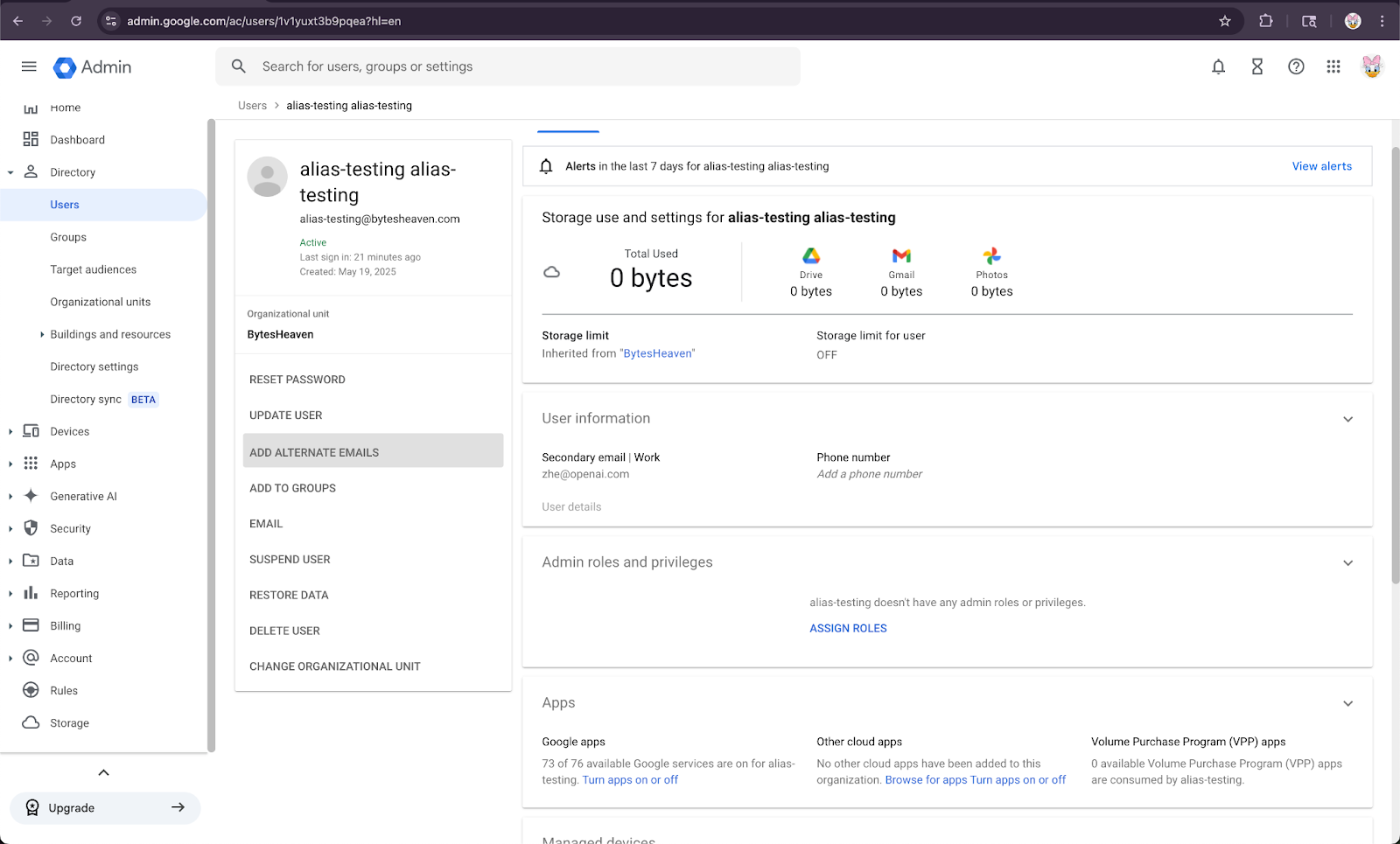Click the Google Photos storage icon
Image resolution: width=1400 pixels, height=844 pixels.
[x=991, y=255]
